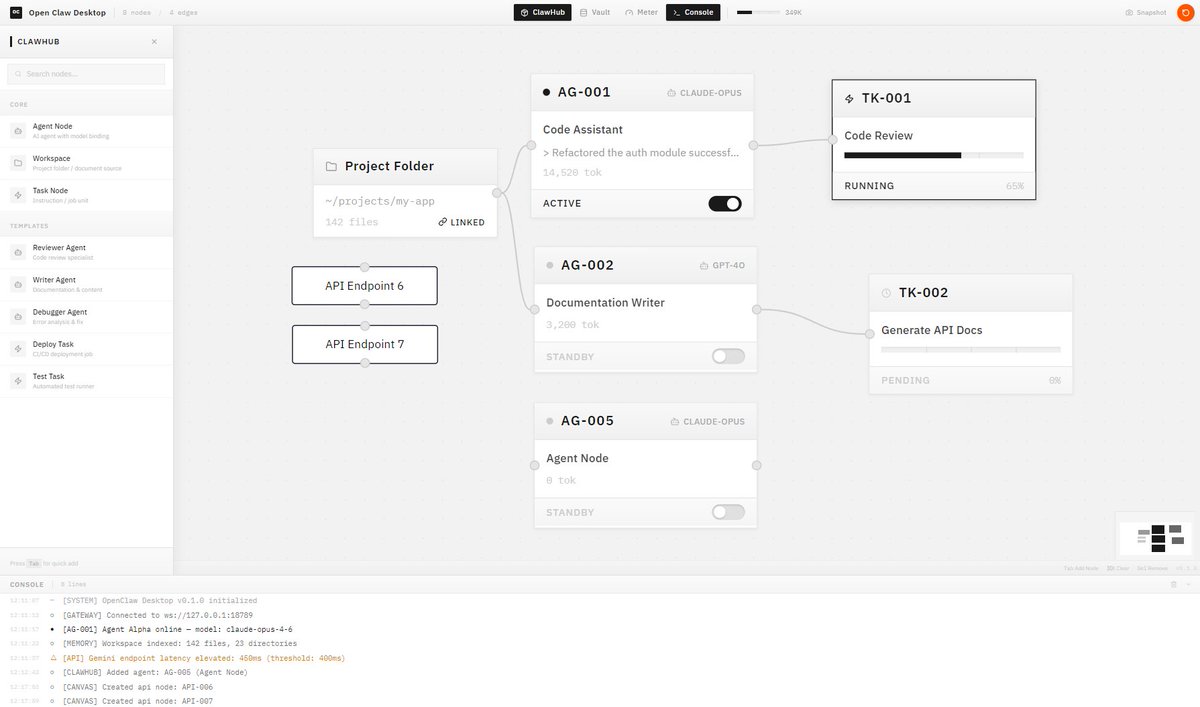1200x707 pixels.
Task: Click the AG-005 right output port
Action: pyautogui.click(x=756, y=465)
